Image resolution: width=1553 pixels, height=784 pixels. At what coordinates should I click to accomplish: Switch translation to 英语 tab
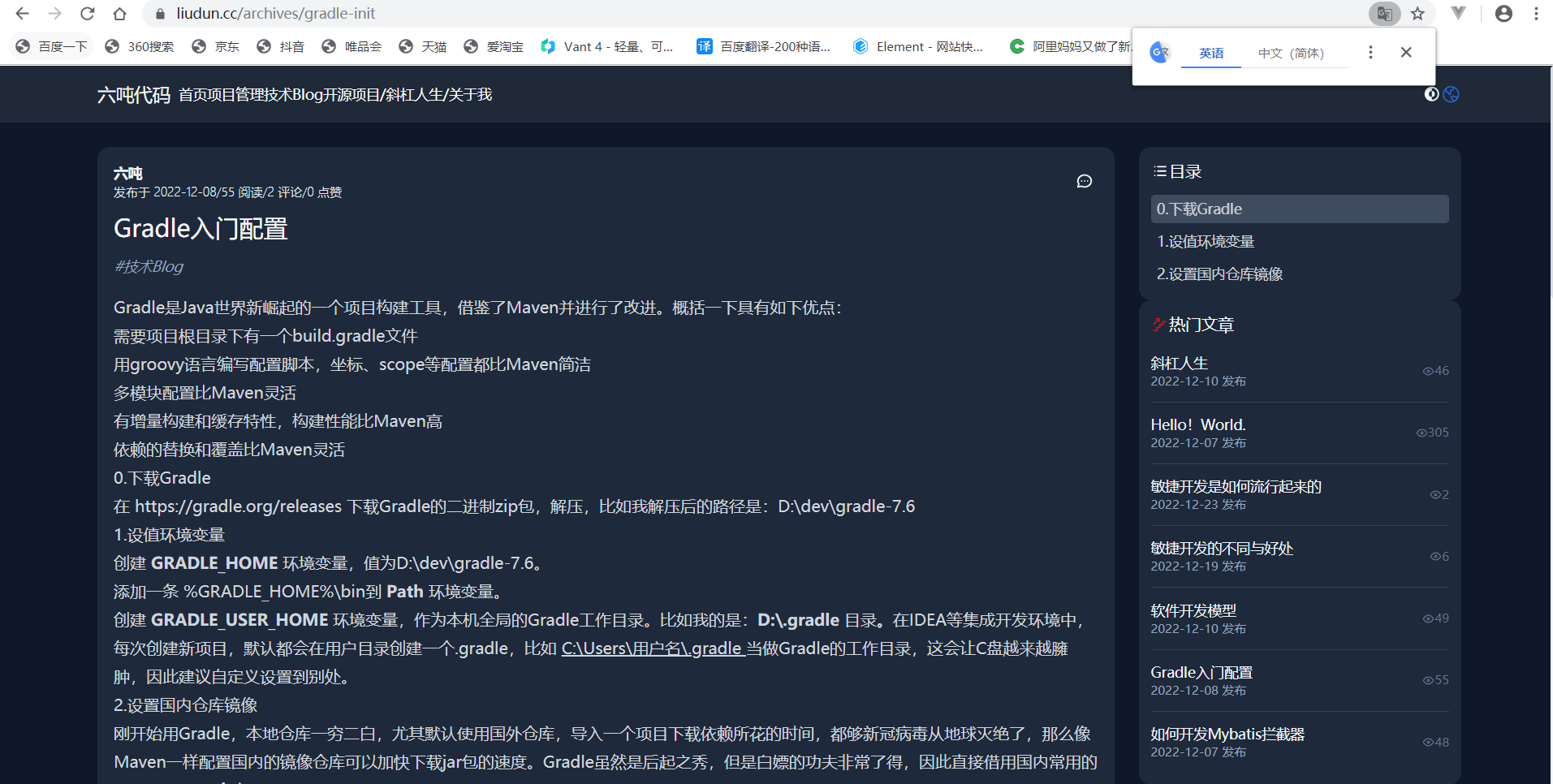tap(1211, 53)
